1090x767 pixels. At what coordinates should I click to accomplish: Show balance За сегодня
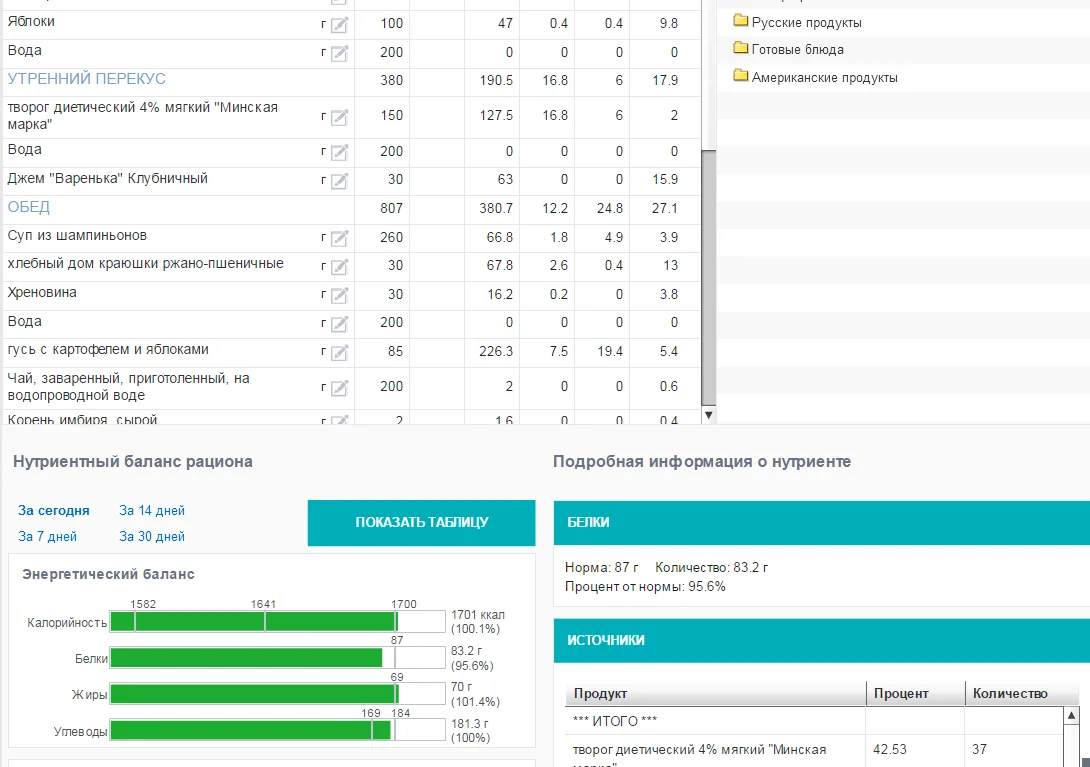click(x=54, y=510)
